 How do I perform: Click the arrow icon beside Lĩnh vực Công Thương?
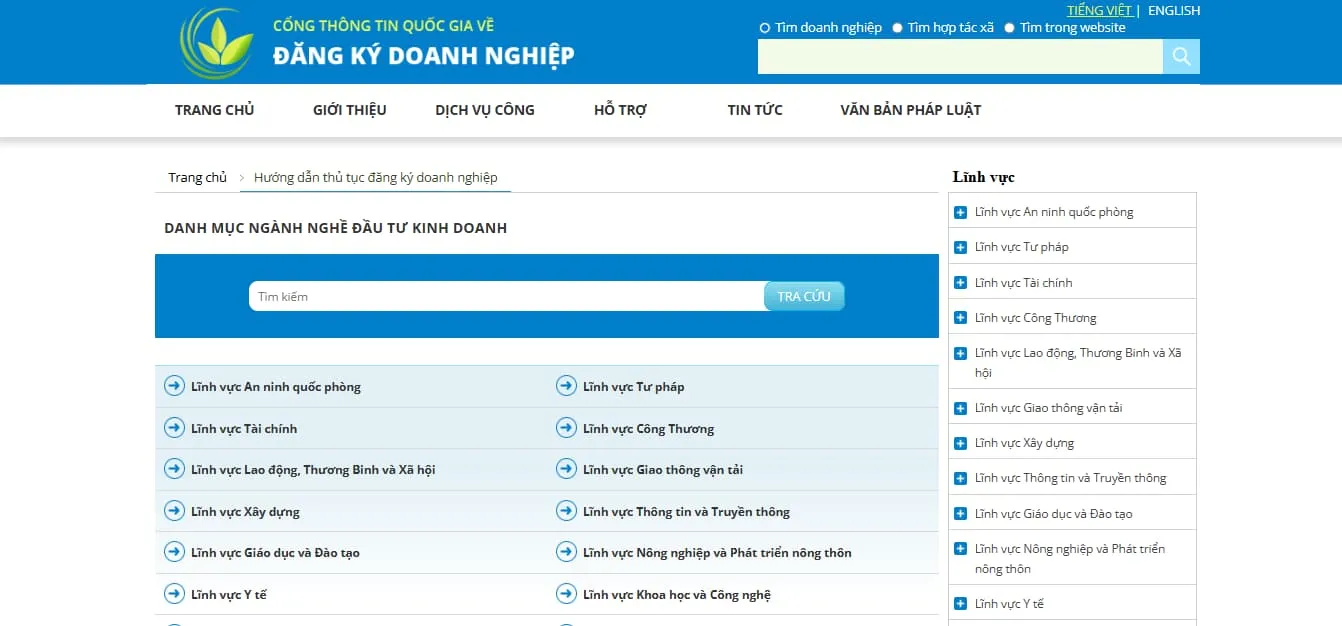coord(566,428)
